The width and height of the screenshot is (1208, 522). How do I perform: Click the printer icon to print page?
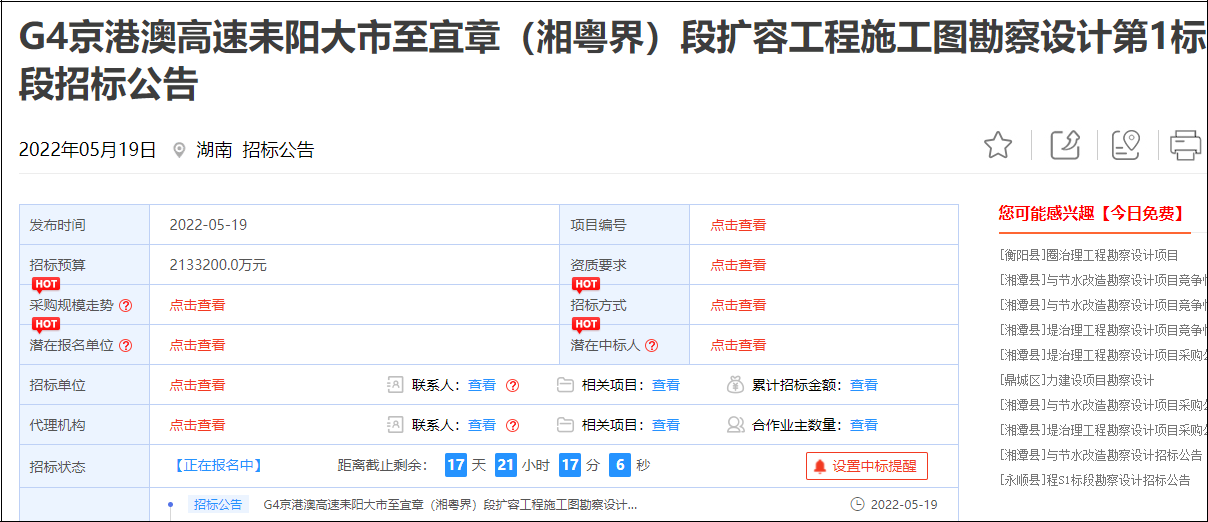(x=1185, y=146)
